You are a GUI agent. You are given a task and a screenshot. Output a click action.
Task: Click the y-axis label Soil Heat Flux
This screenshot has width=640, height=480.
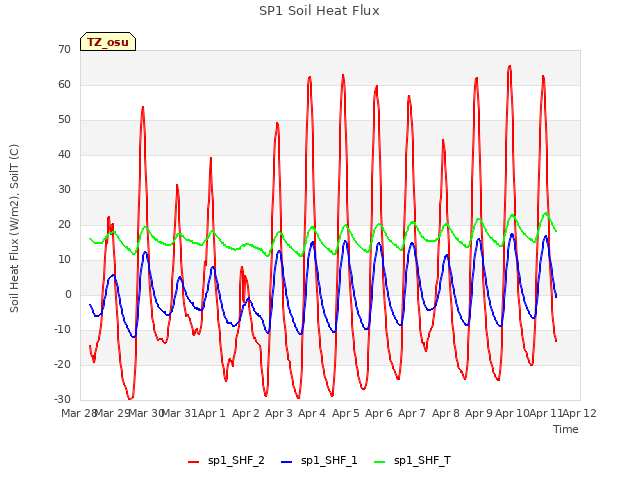click(x=14, y=228)
